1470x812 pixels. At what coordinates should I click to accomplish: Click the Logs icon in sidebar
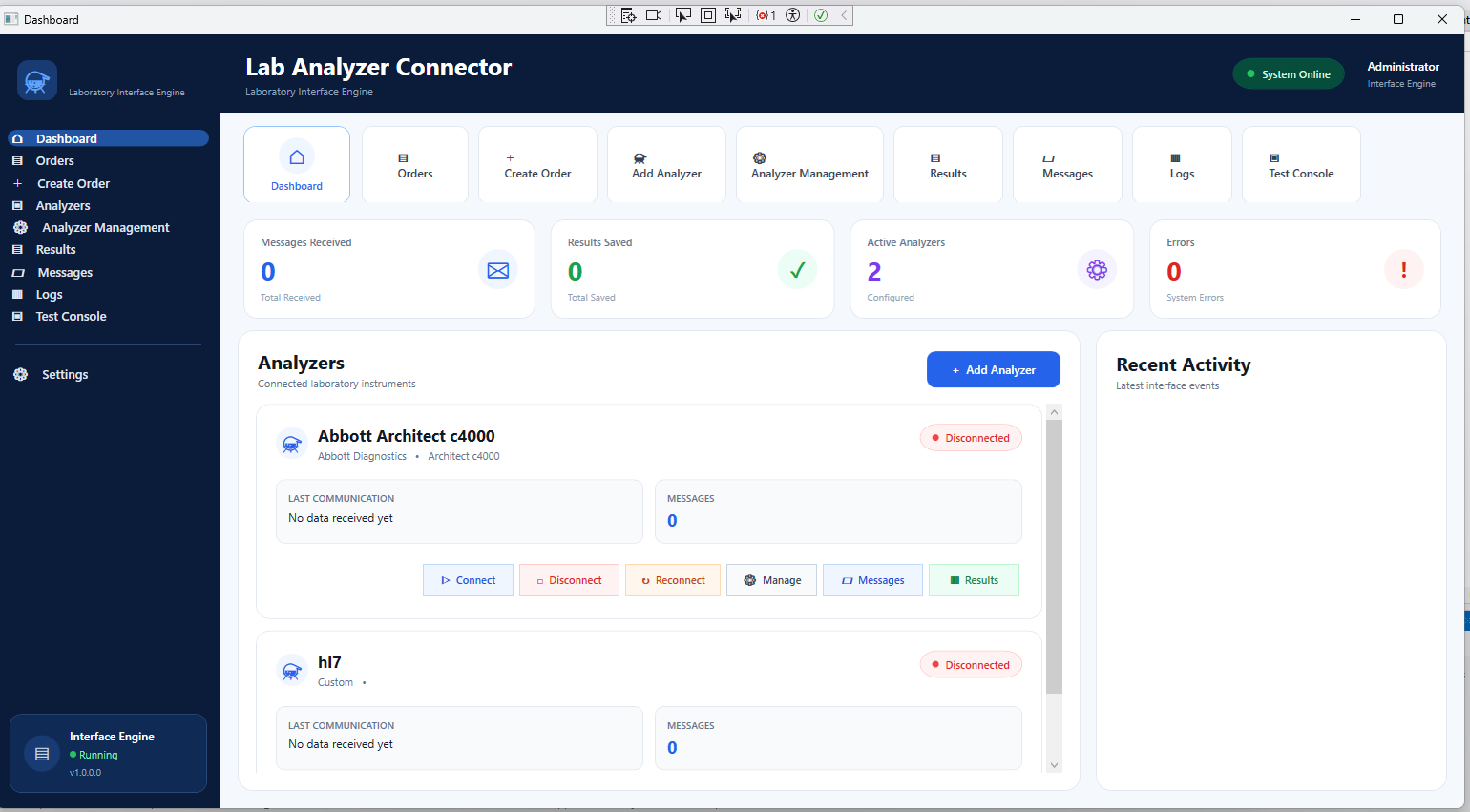pos(17,294)
